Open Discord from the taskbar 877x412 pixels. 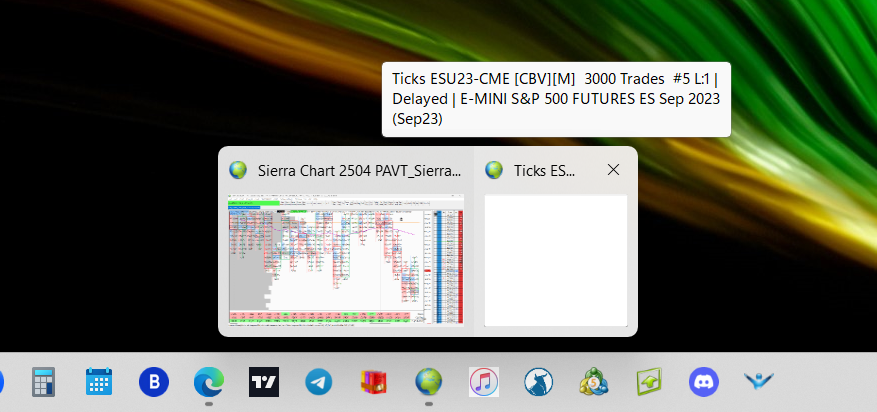point(704,382)
